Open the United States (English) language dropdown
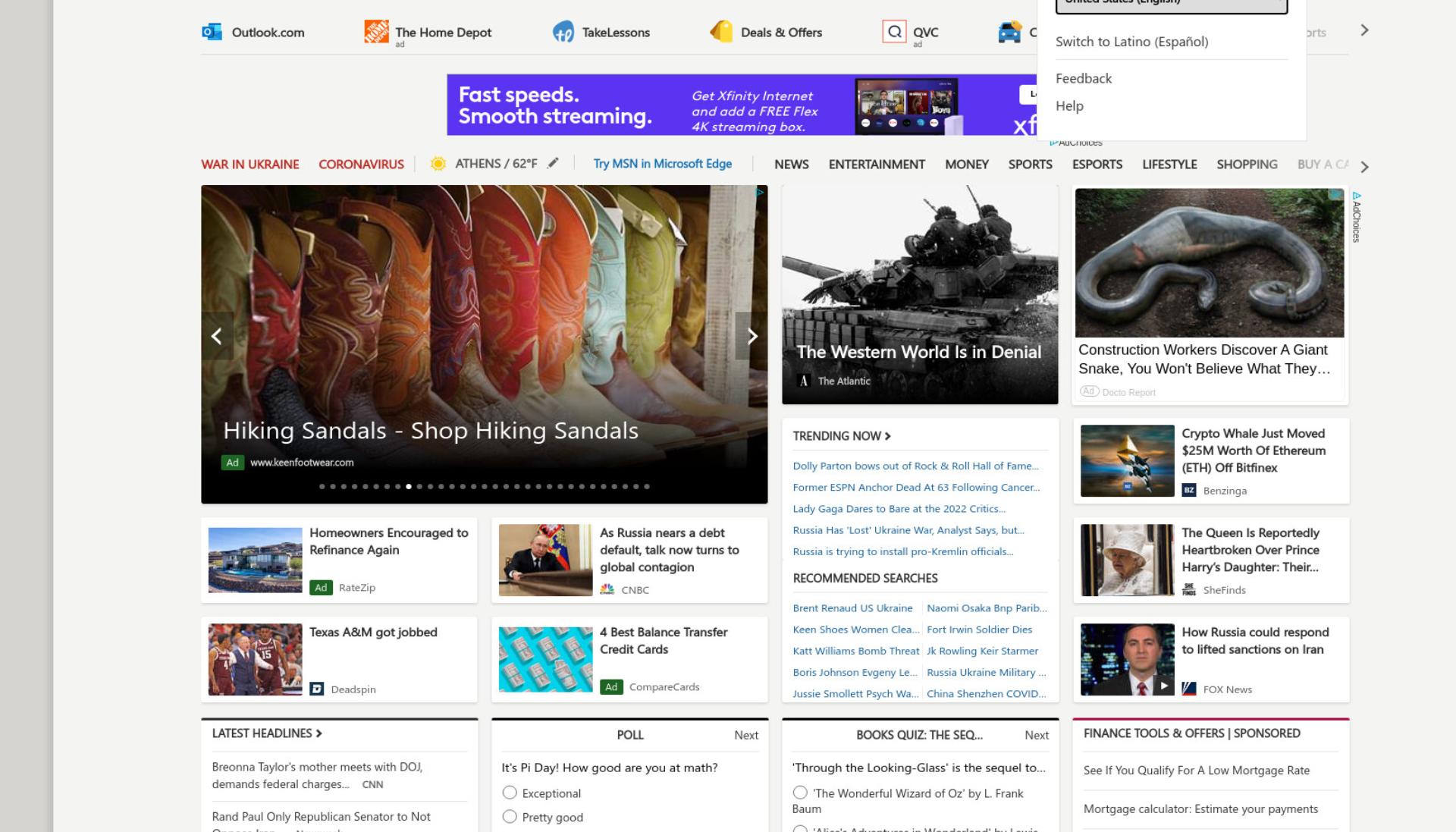1456x832 pixels. pyautogui.click(x=1172, y=5)
